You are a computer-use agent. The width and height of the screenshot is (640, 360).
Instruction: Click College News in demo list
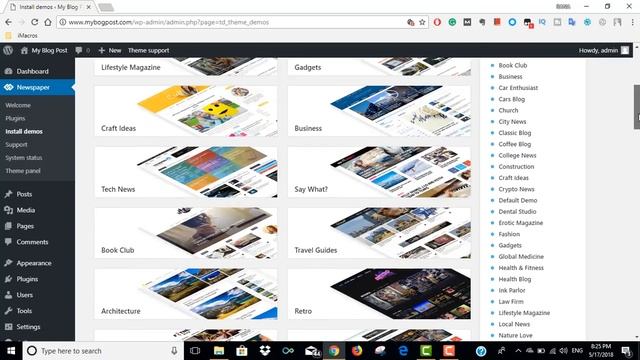[517, 156]
